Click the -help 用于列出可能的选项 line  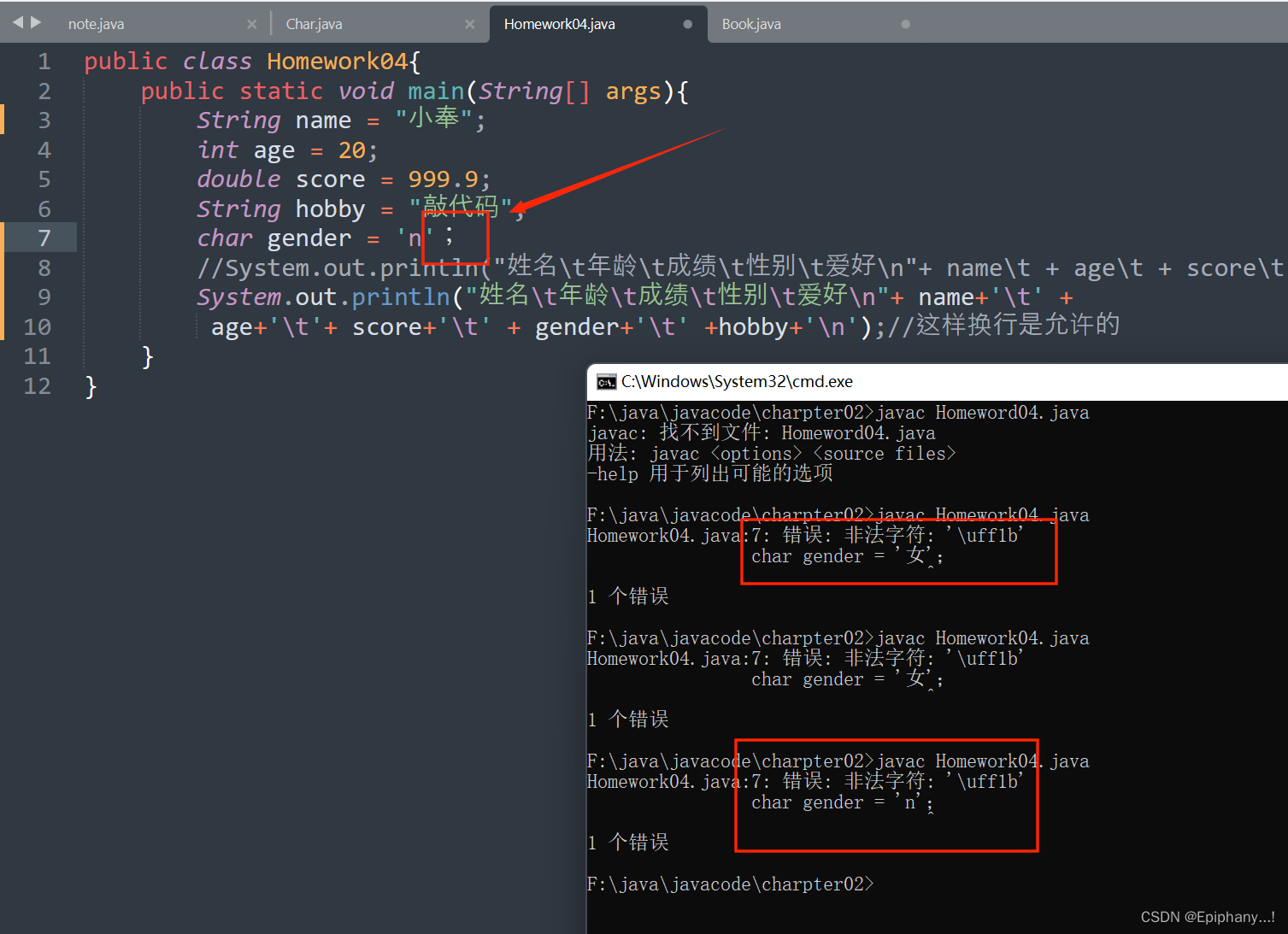pyautogui.click(x=710, y=473)
